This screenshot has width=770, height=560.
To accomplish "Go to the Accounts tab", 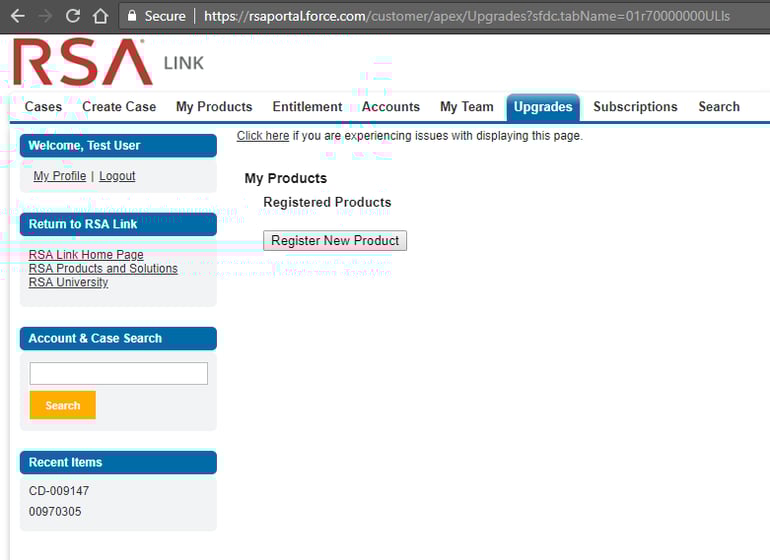I will click(390, 107).
